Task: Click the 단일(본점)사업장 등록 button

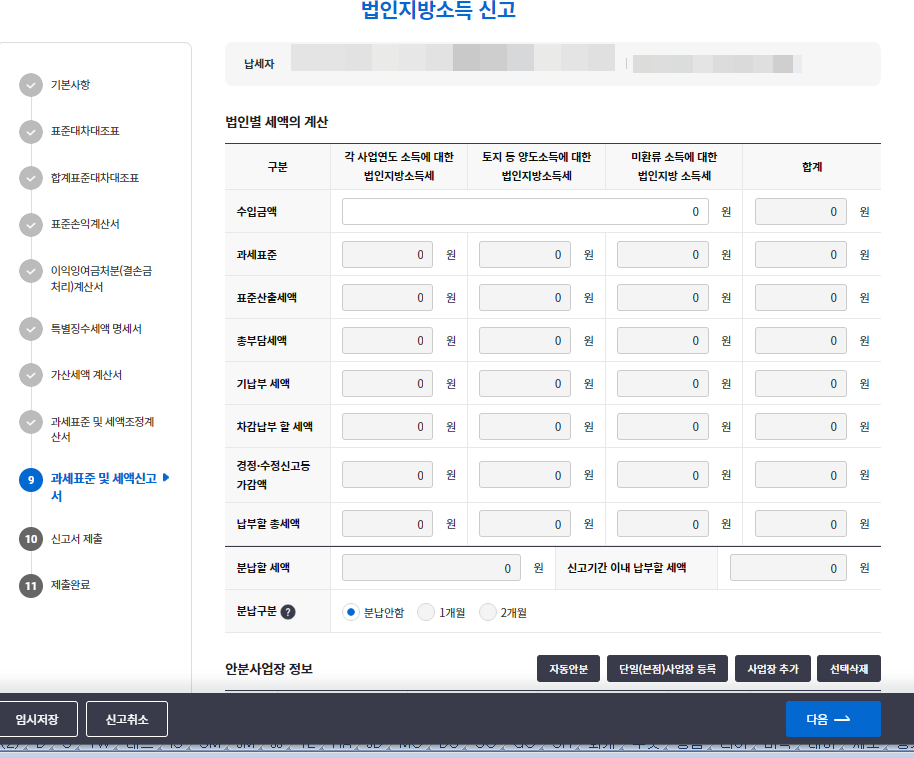Action: pyautogui.click(x=667, y=668)
